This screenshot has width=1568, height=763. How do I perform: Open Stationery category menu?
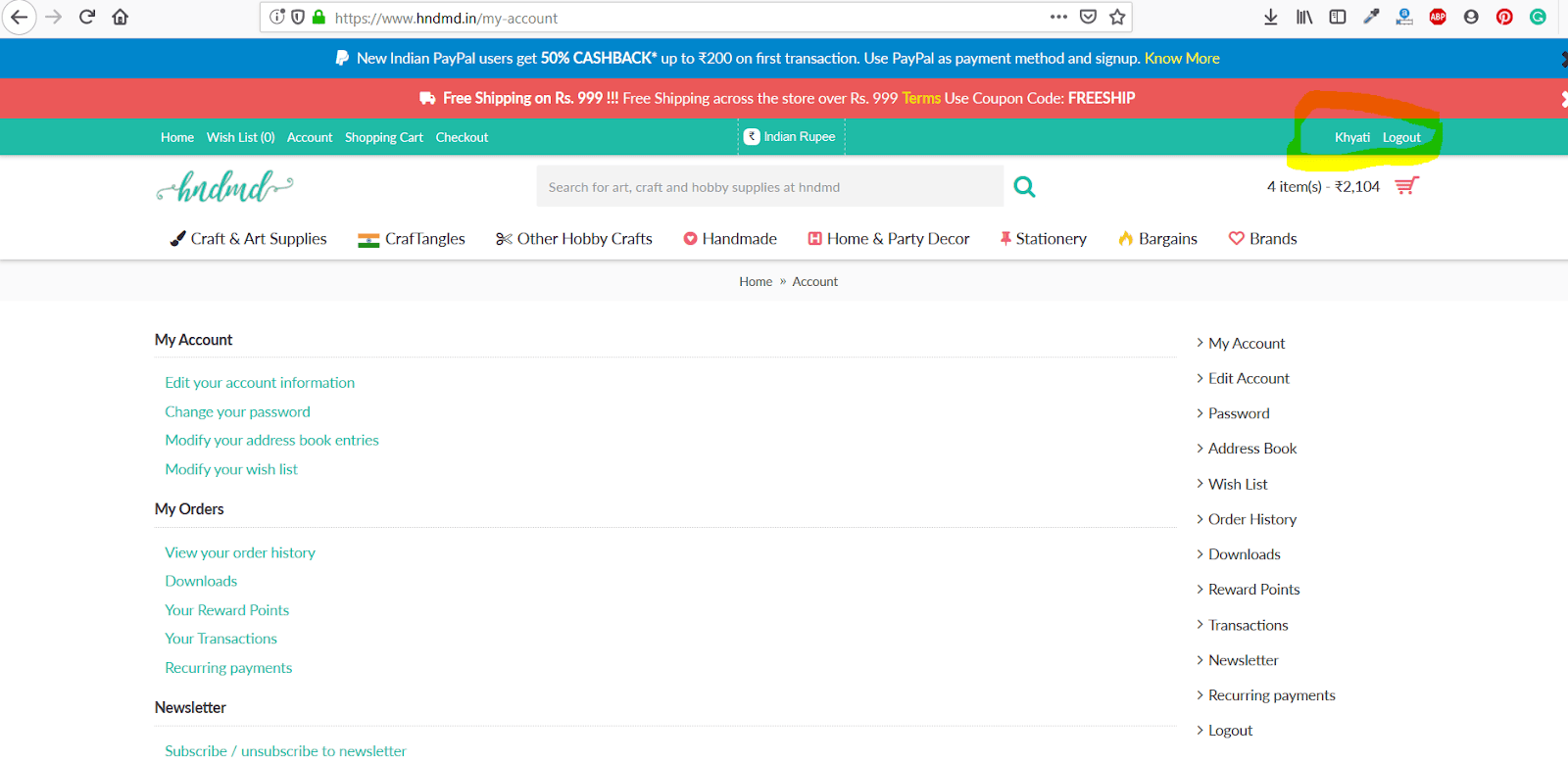(1043, 239)
